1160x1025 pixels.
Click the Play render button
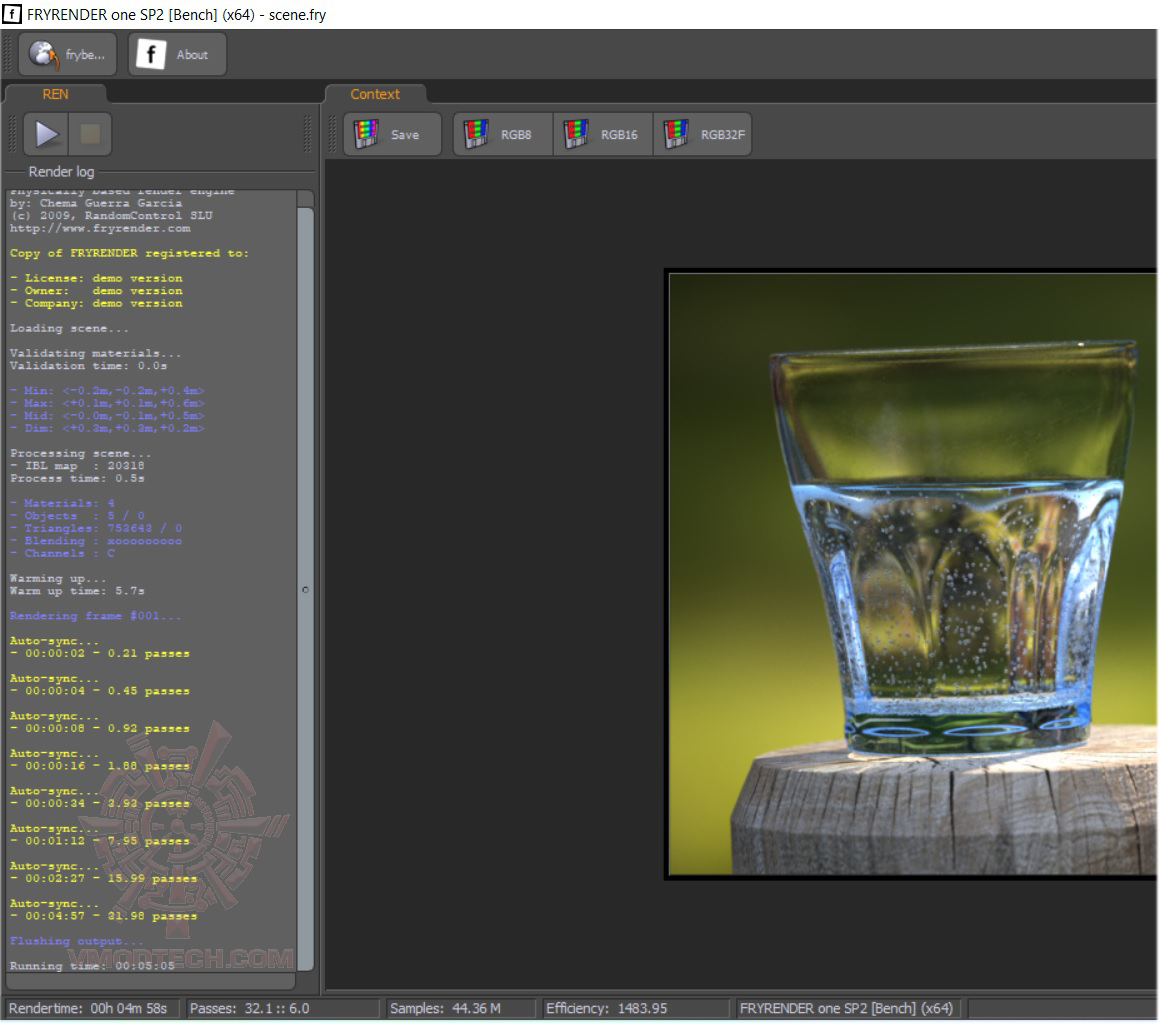[46, 134]
